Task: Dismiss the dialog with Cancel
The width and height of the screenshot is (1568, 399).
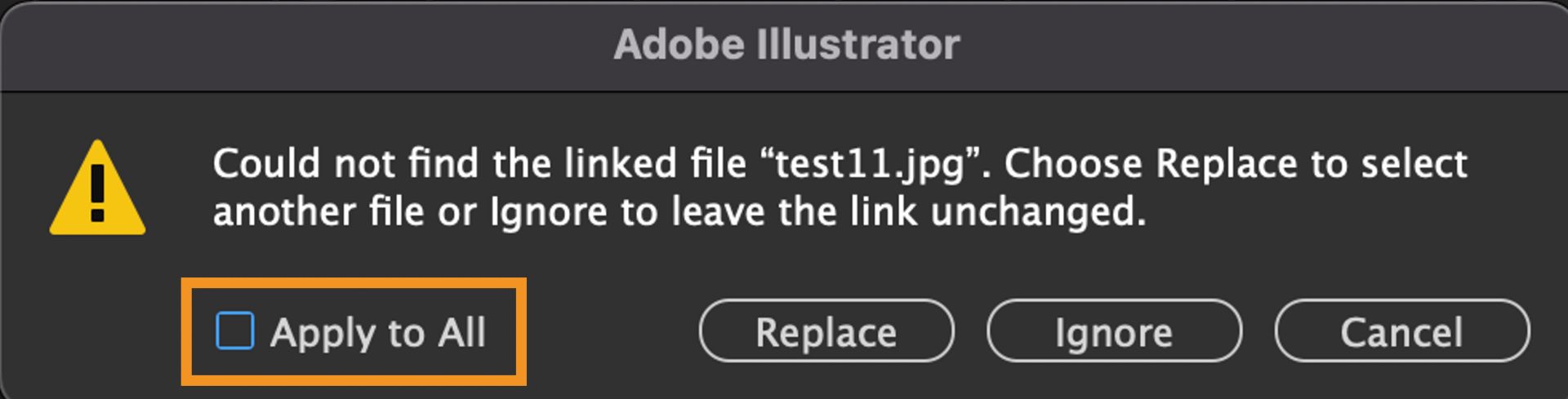Action: pyautogui.click(x=1401, y=331)
